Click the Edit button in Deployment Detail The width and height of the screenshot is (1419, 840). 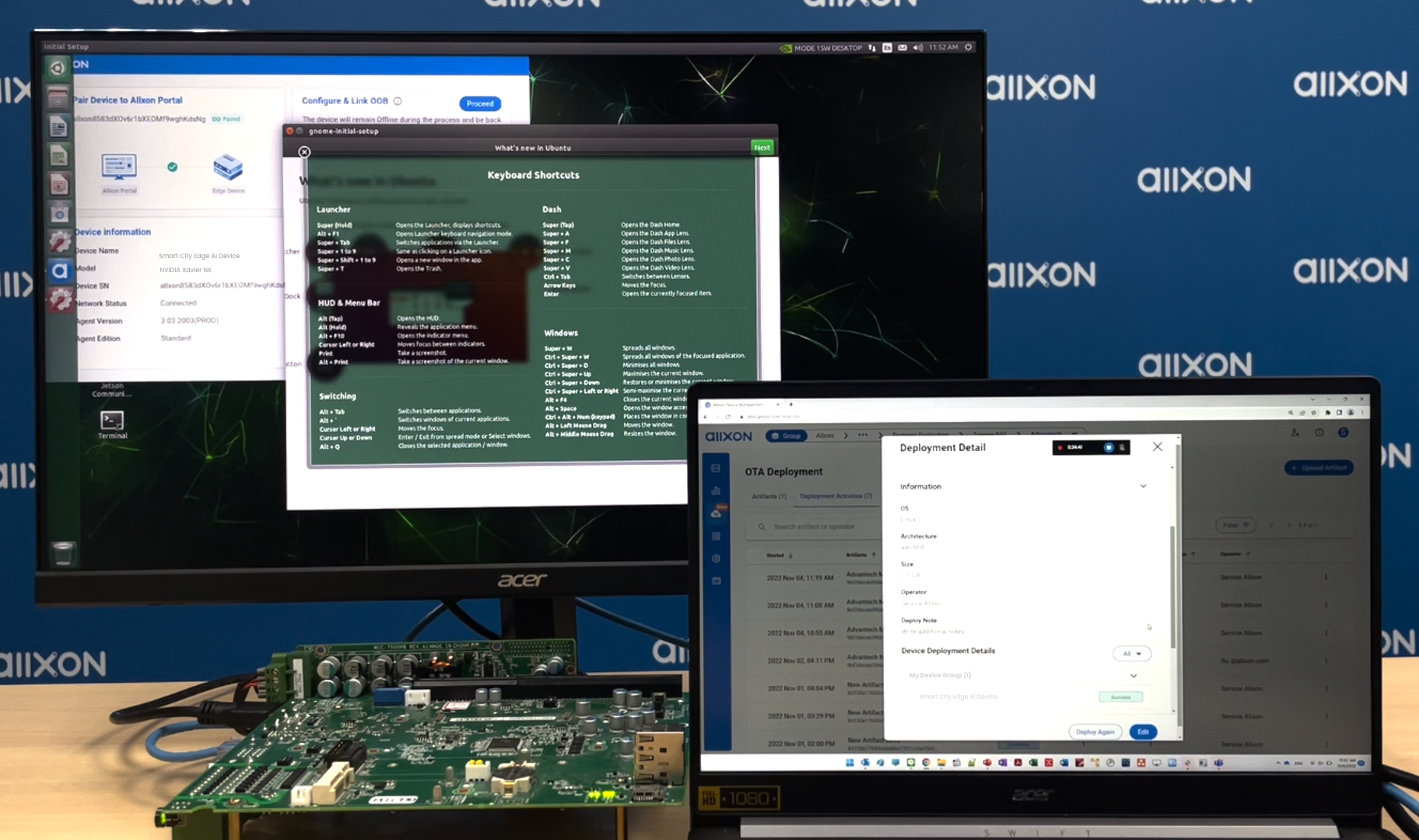[x=1143, y=732]
